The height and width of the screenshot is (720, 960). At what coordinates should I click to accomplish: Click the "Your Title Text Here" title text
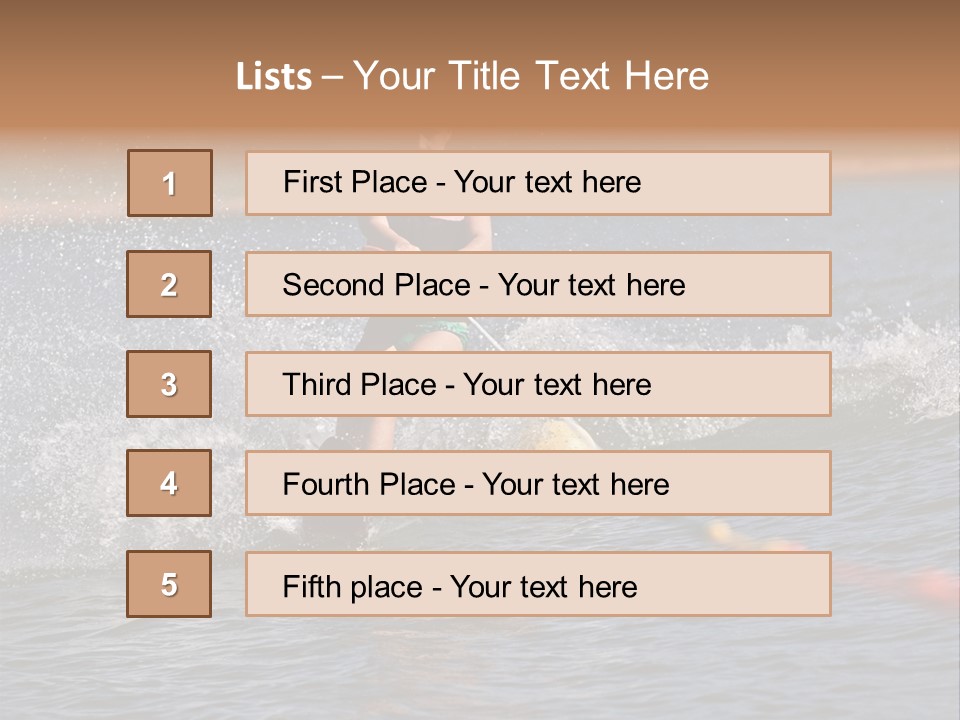tap(531, 77)
